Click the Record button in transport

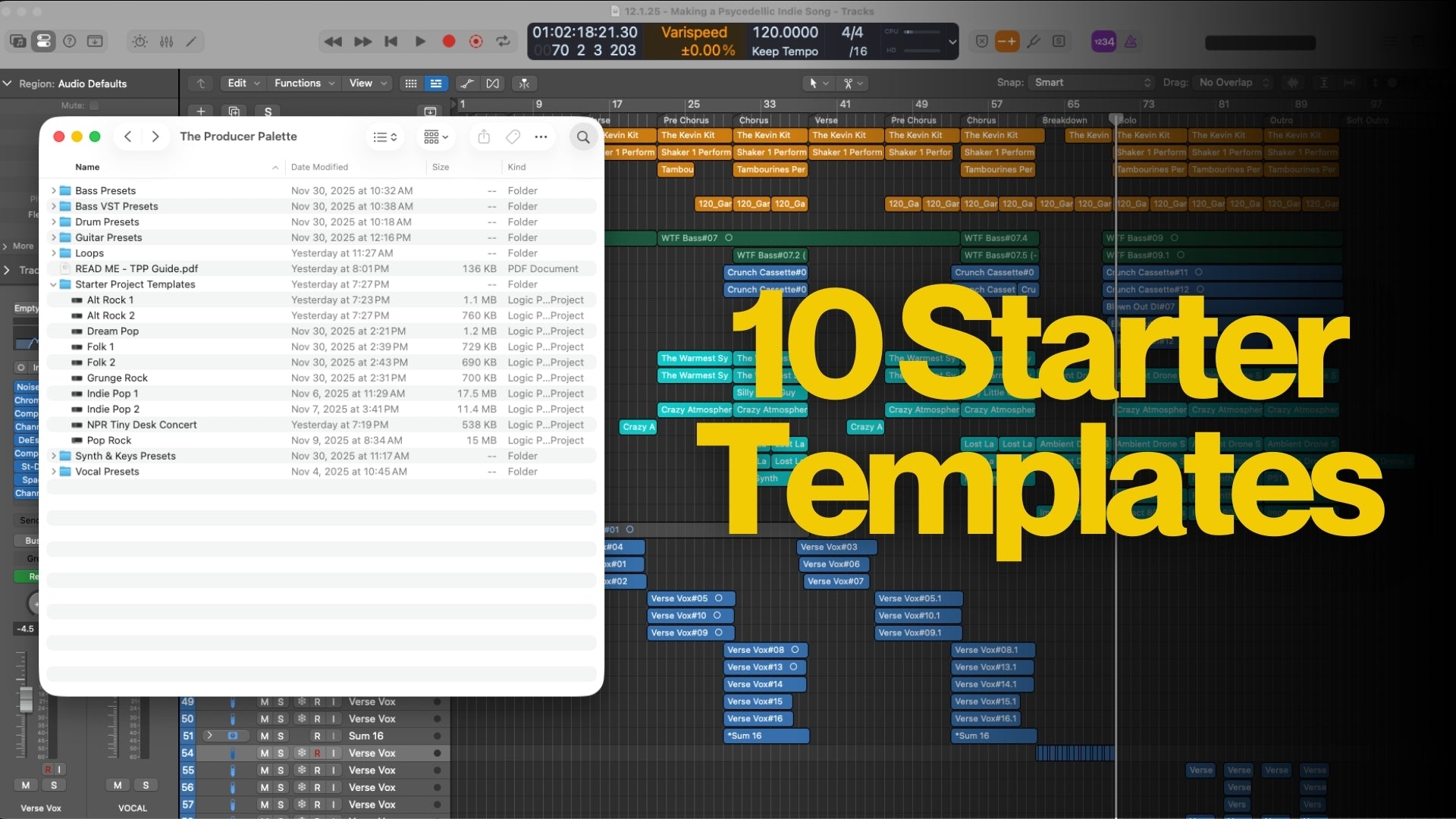coord(449,42)
